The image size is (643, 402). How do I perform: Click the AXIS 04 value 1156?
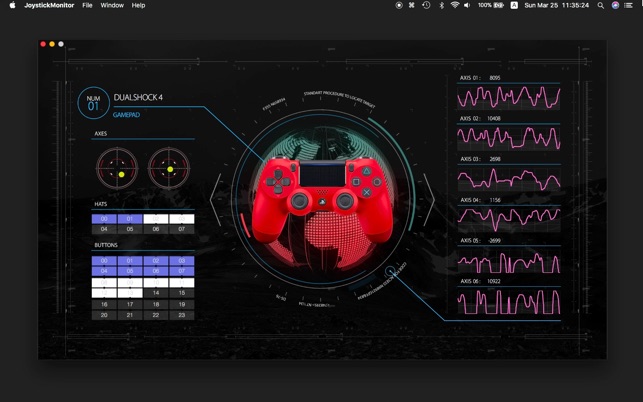click(495, 200)
